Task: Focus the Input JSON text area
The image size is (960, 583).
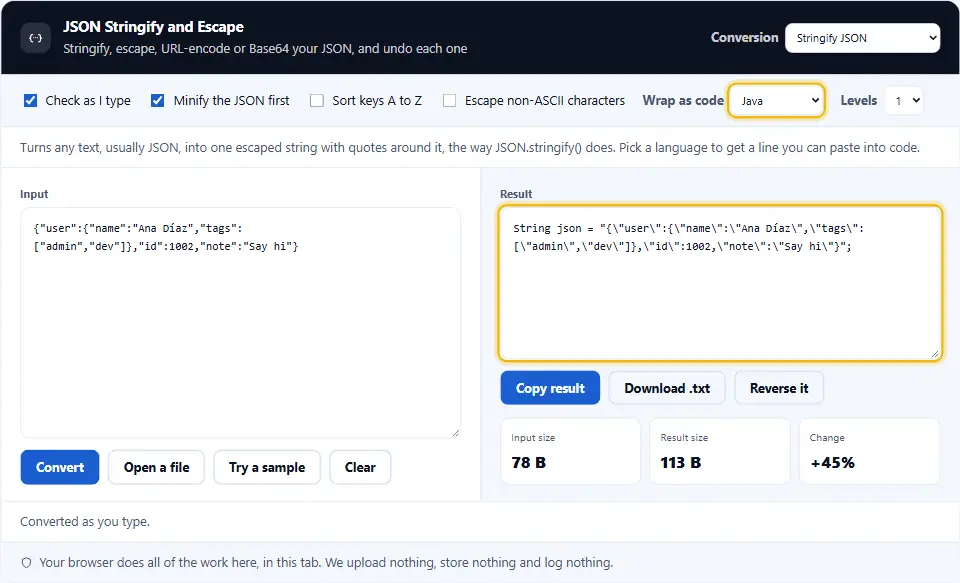Action: pos(241,323)
